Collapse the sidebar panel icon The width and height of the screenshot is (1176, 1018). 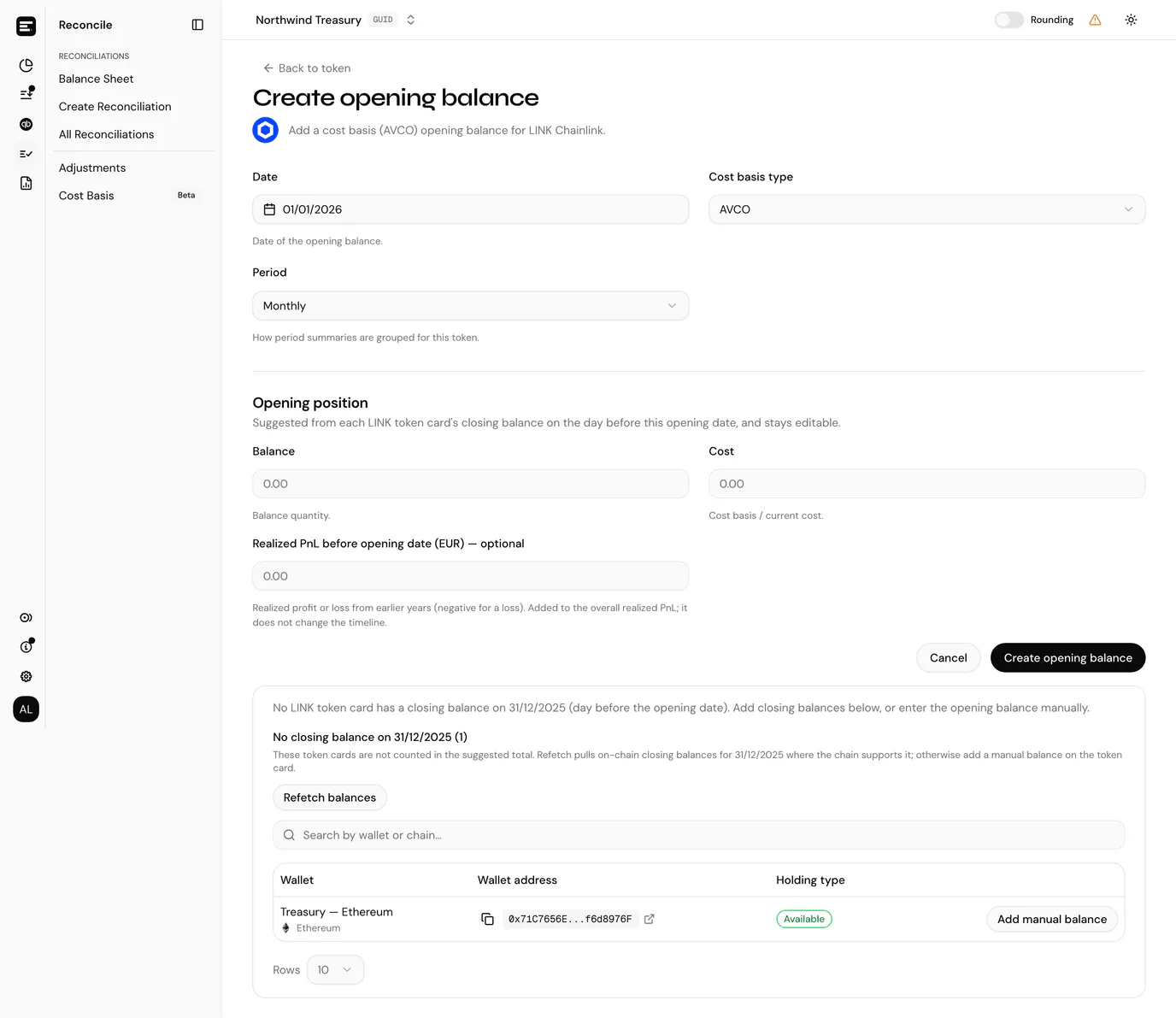[x=197, y=25]
